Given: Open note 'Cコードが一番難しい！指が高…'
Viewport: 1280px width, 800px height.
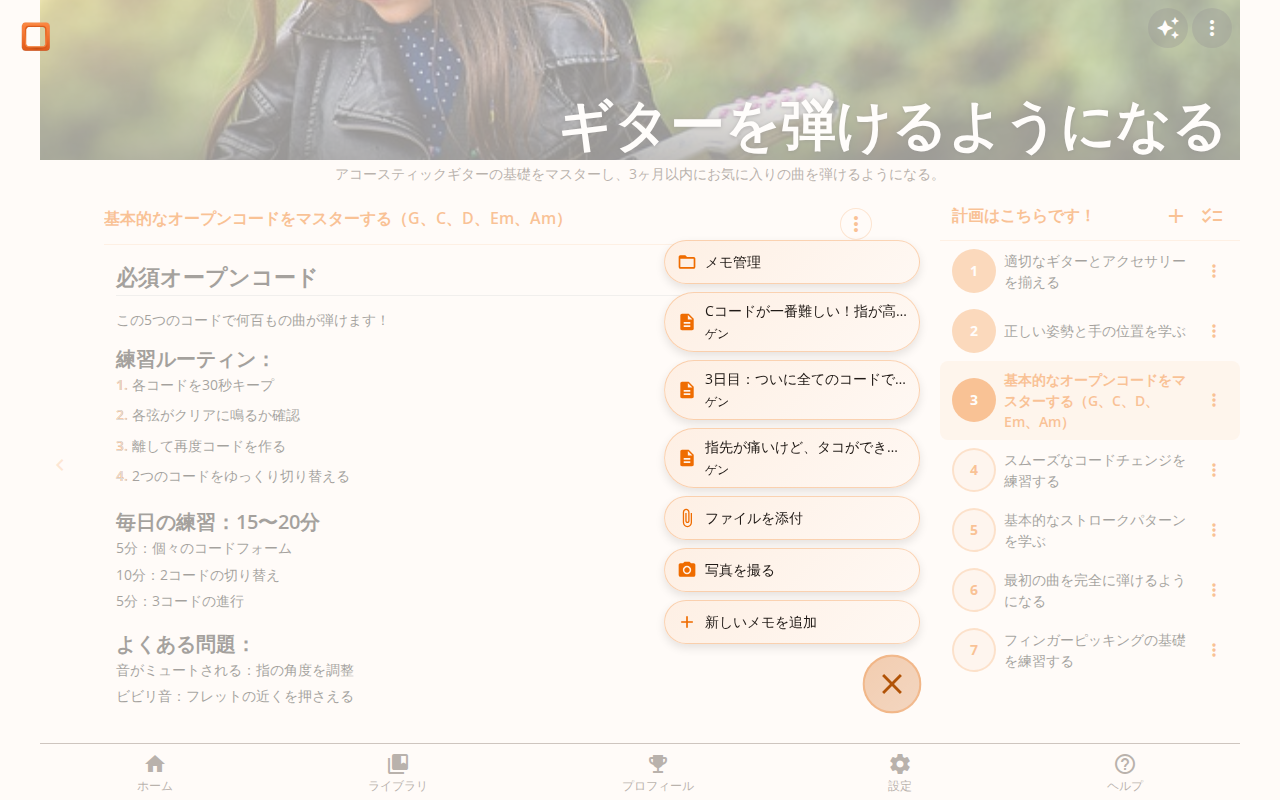Looking at the screenshot, I should pos(792,322).
